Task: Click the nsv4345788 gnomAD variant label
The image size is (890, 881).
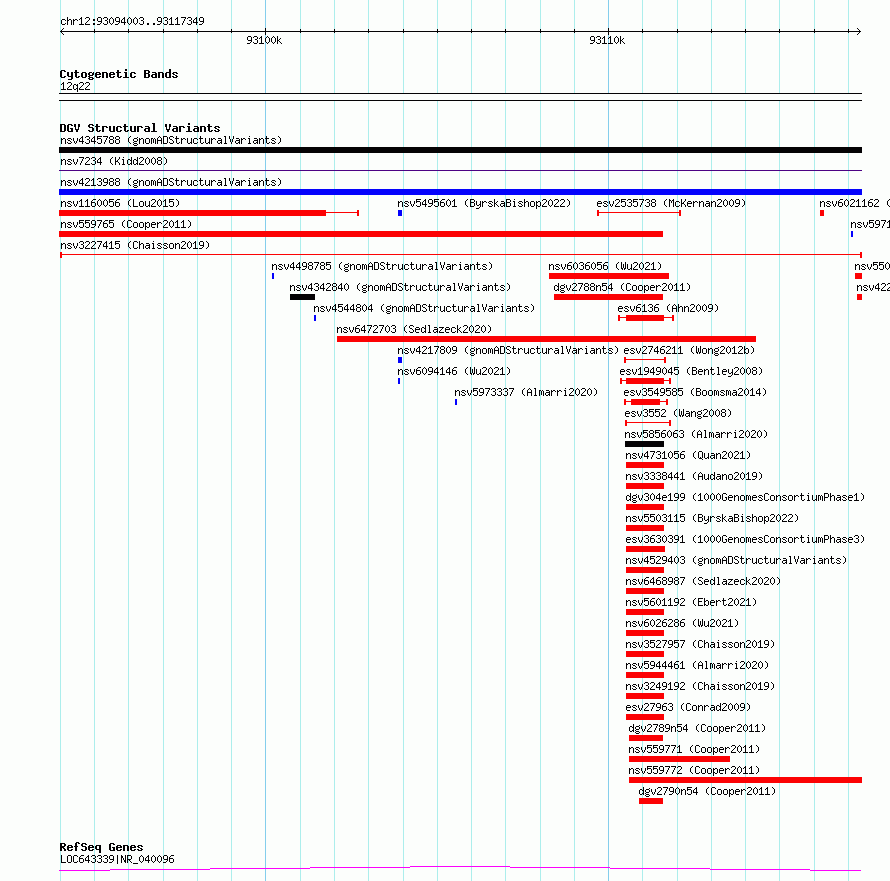Action: pos(171,140)
